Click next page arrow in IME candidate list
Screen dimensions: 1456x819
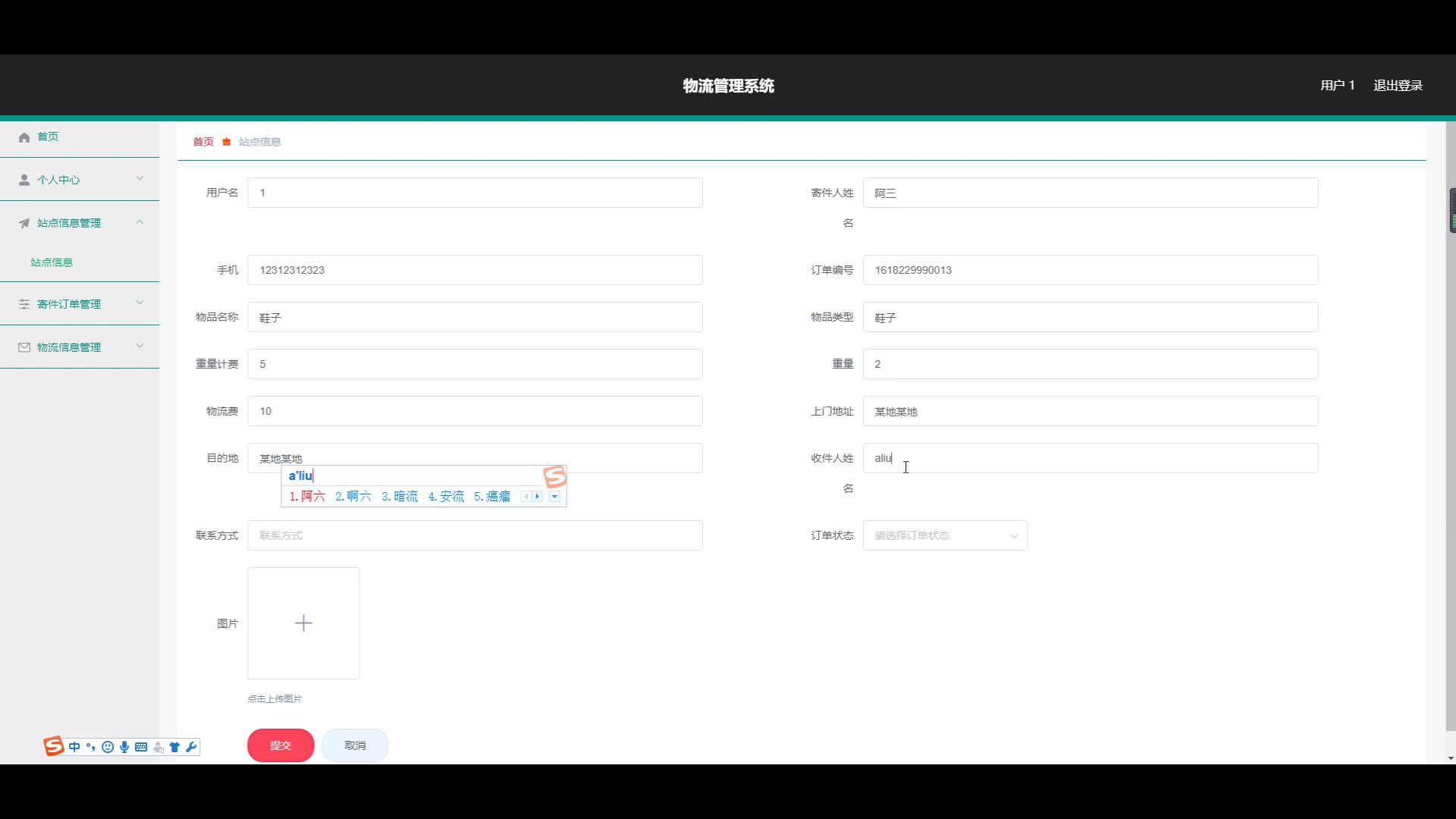[538, 497]
